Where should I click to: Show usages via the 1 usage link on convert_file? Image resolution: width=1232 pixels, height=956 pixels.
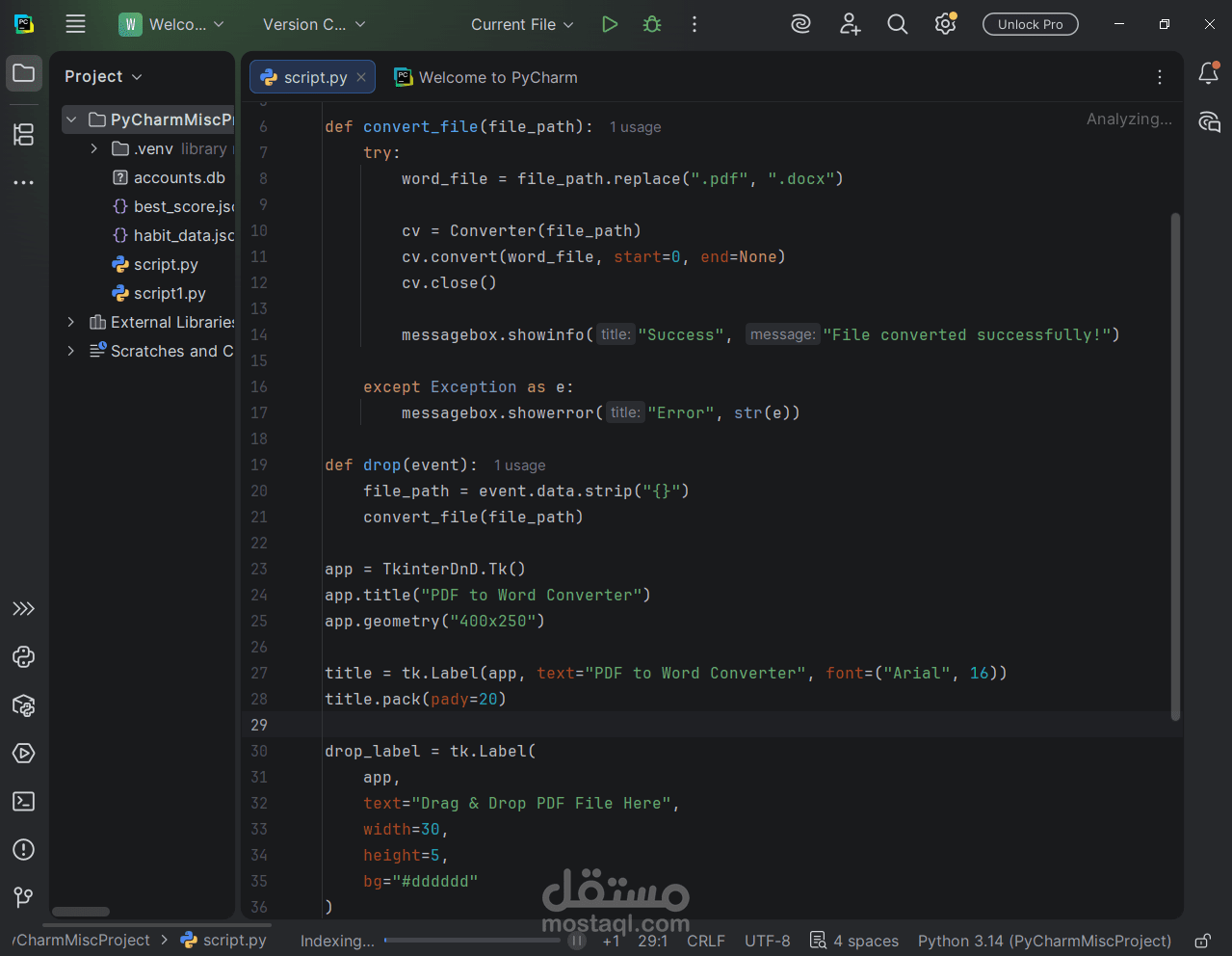click(x=634, y=126)
